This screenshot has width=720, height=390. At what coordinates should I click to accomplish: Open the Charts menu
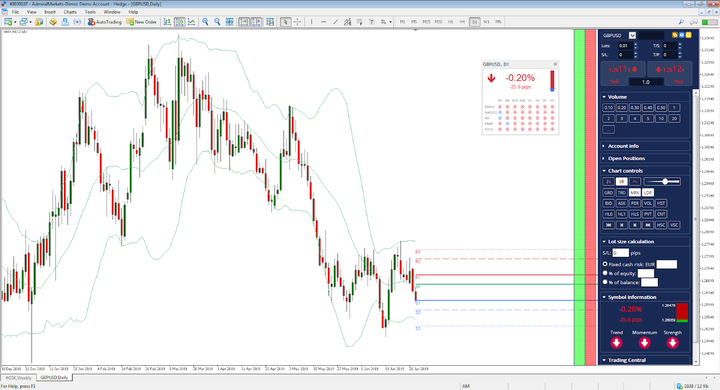pos(70,12)
